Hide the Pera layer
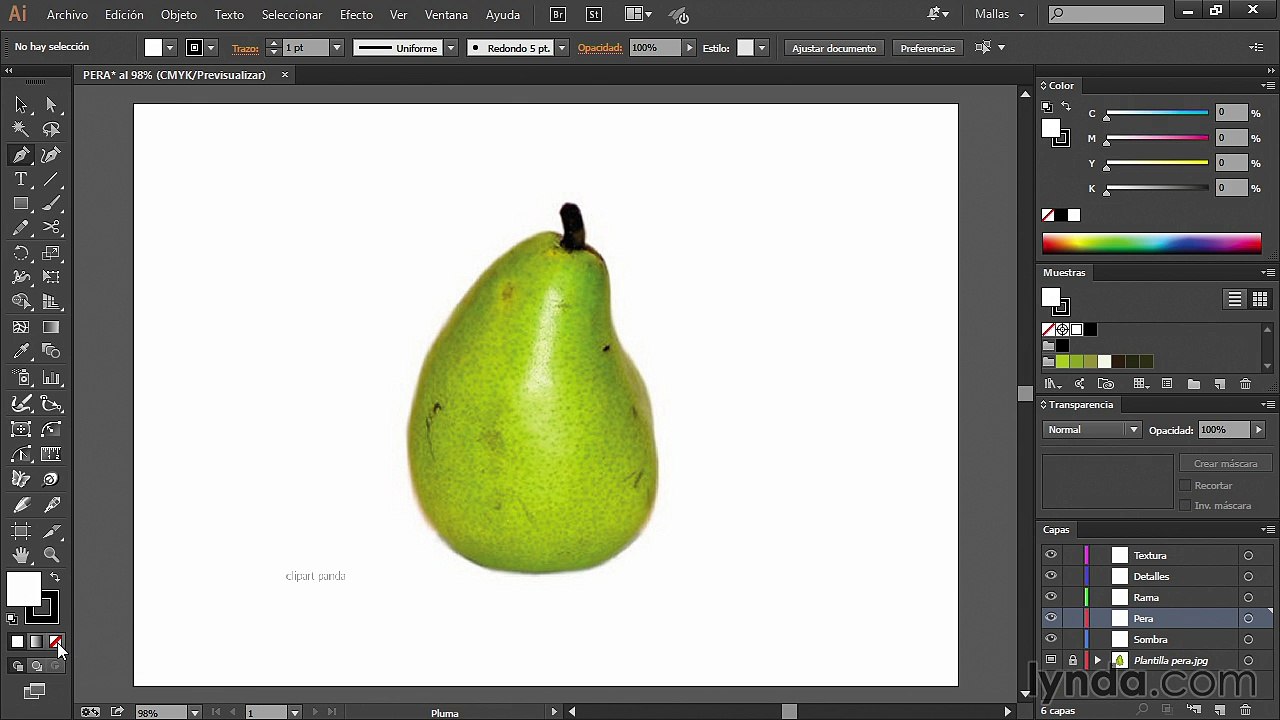Viewport: 1280px width, 720px height. [1050, 618]
